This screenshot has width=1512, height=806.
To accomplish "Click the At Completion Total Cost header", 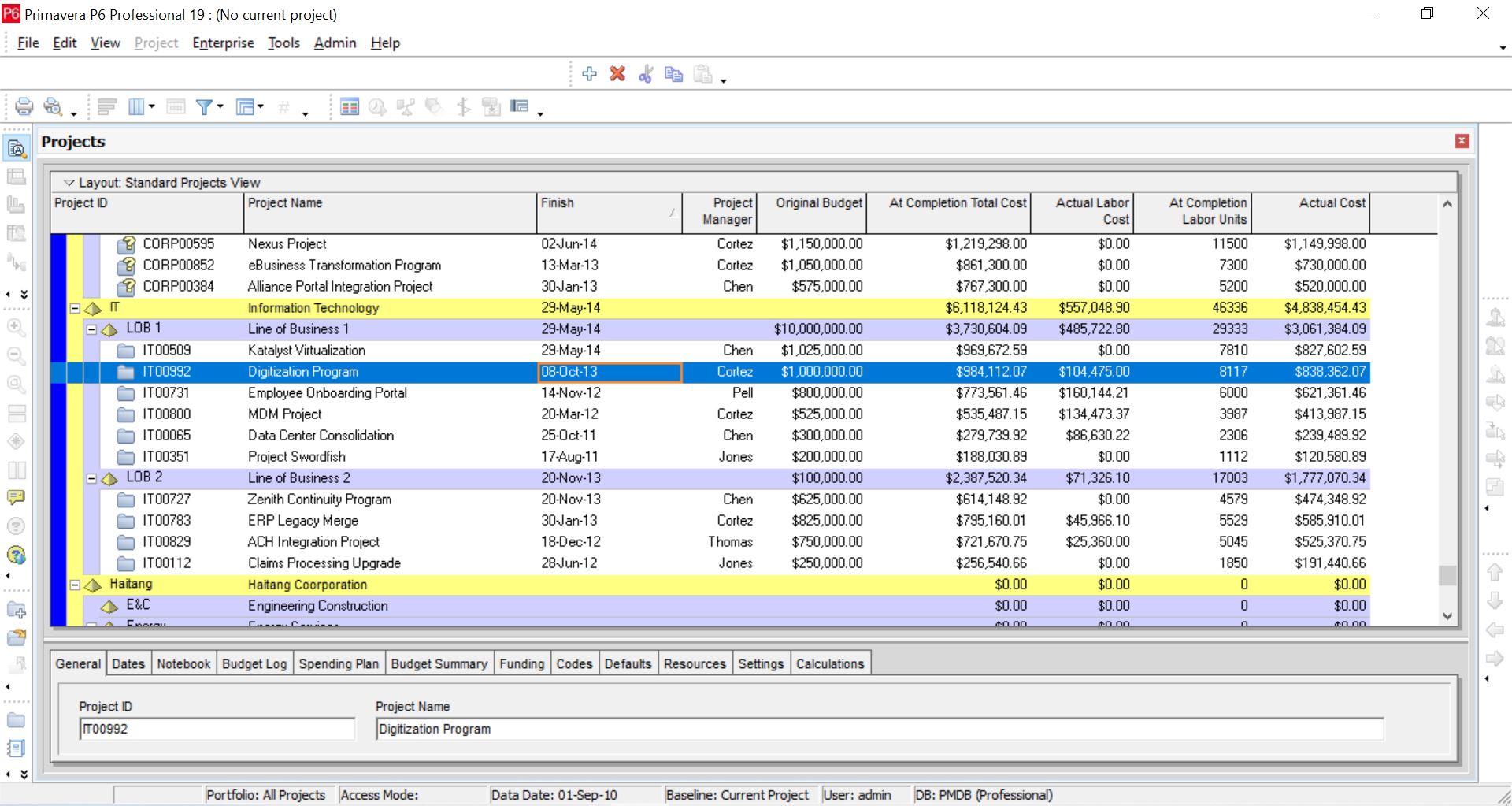I will (948, 213).
